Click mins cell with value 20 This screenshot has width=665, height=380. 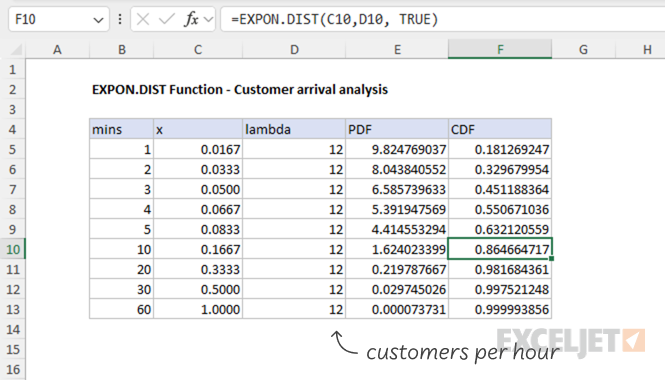121,269
